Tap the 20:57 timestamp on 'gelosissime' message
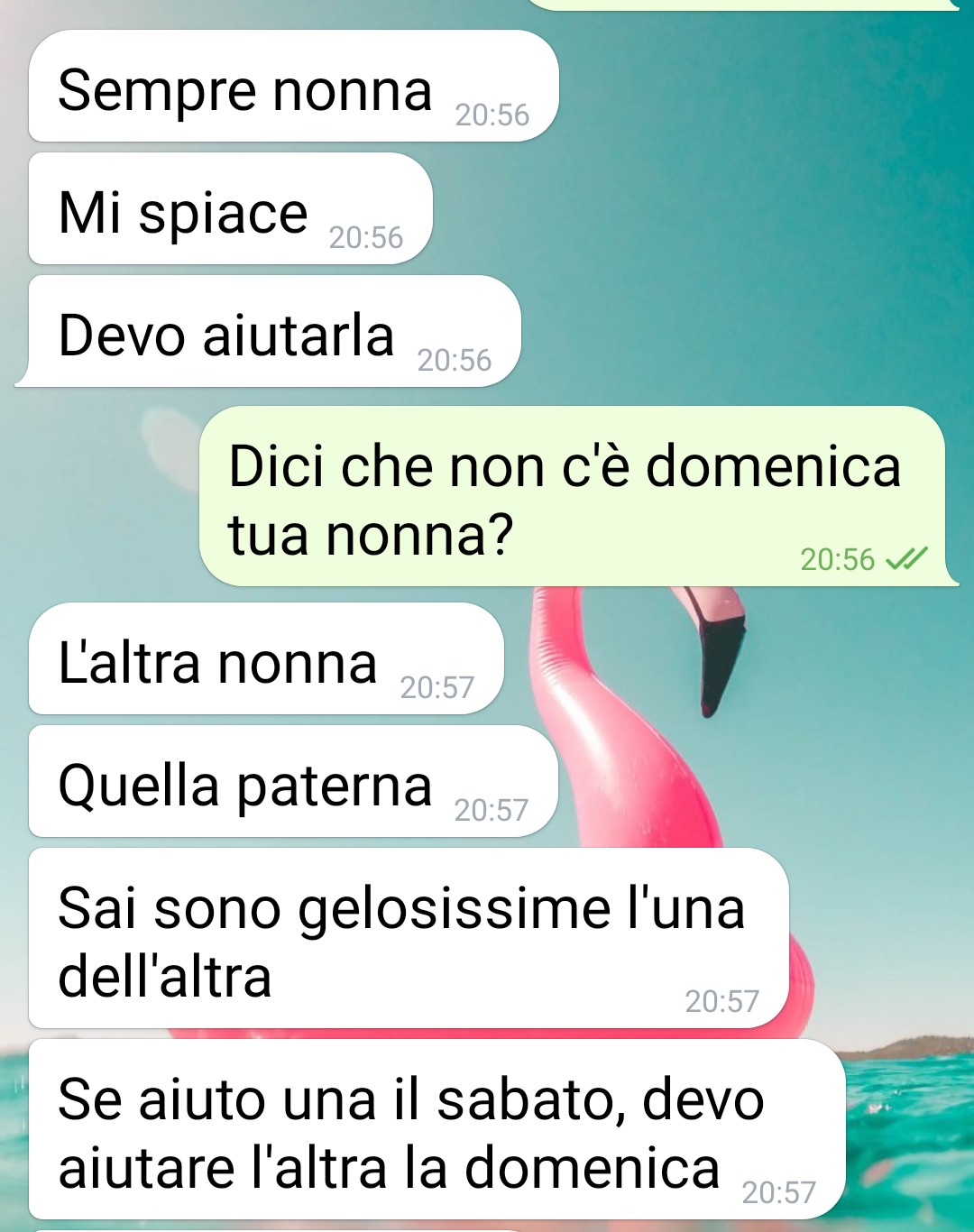974x1232 pixels. pyautogui.click(x=721, y=1002)
